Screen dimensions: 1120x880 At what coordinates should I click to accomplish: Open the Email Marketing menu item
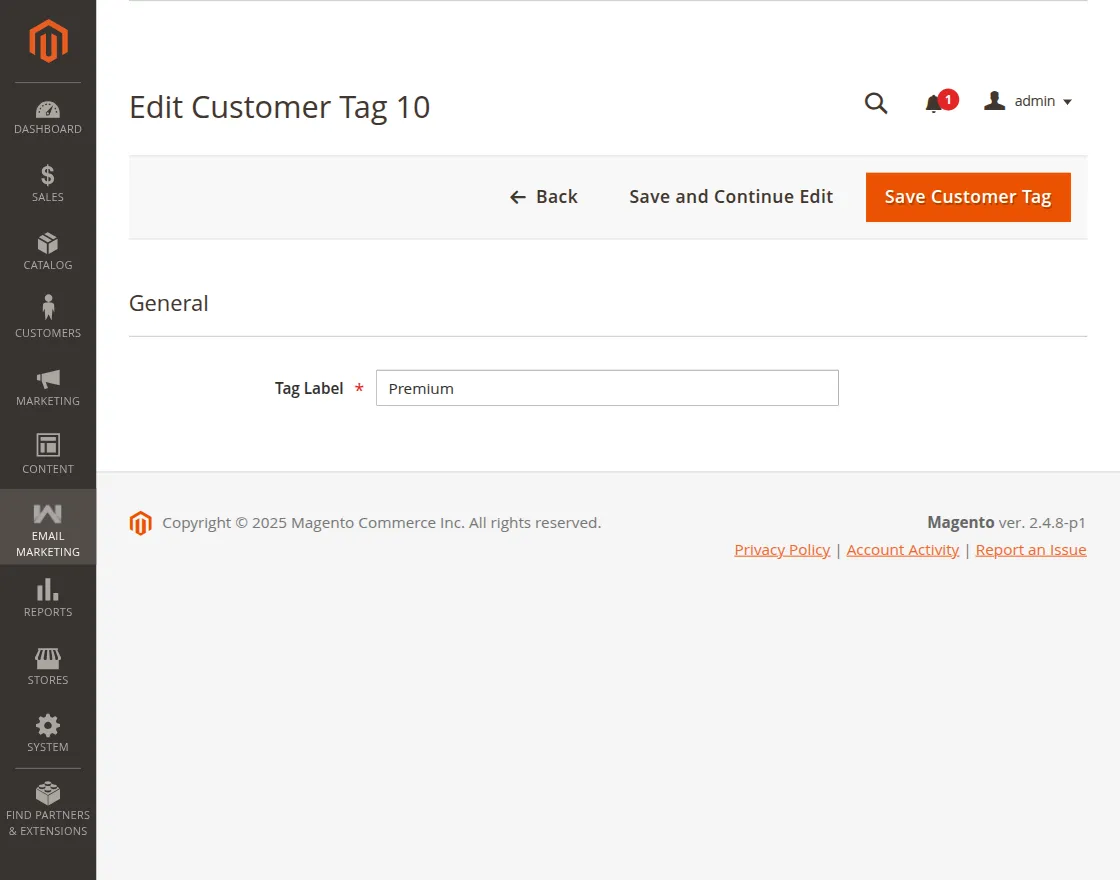[x=48, y=528]
